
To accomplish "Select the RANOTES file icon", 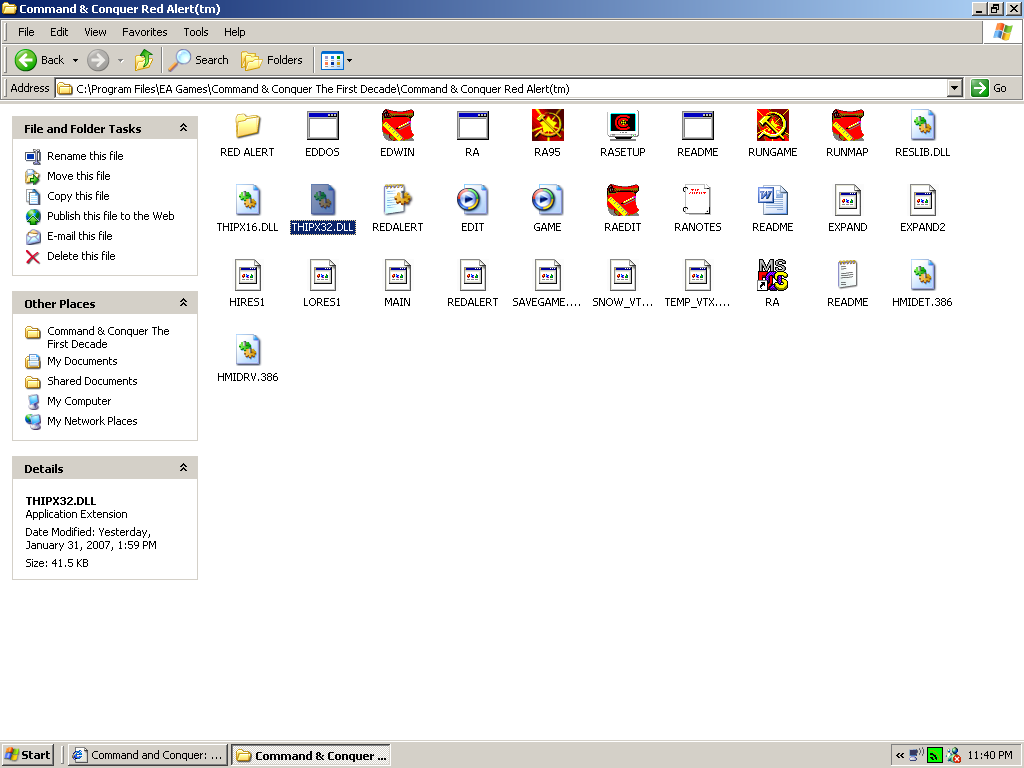I will click(697, 201).
